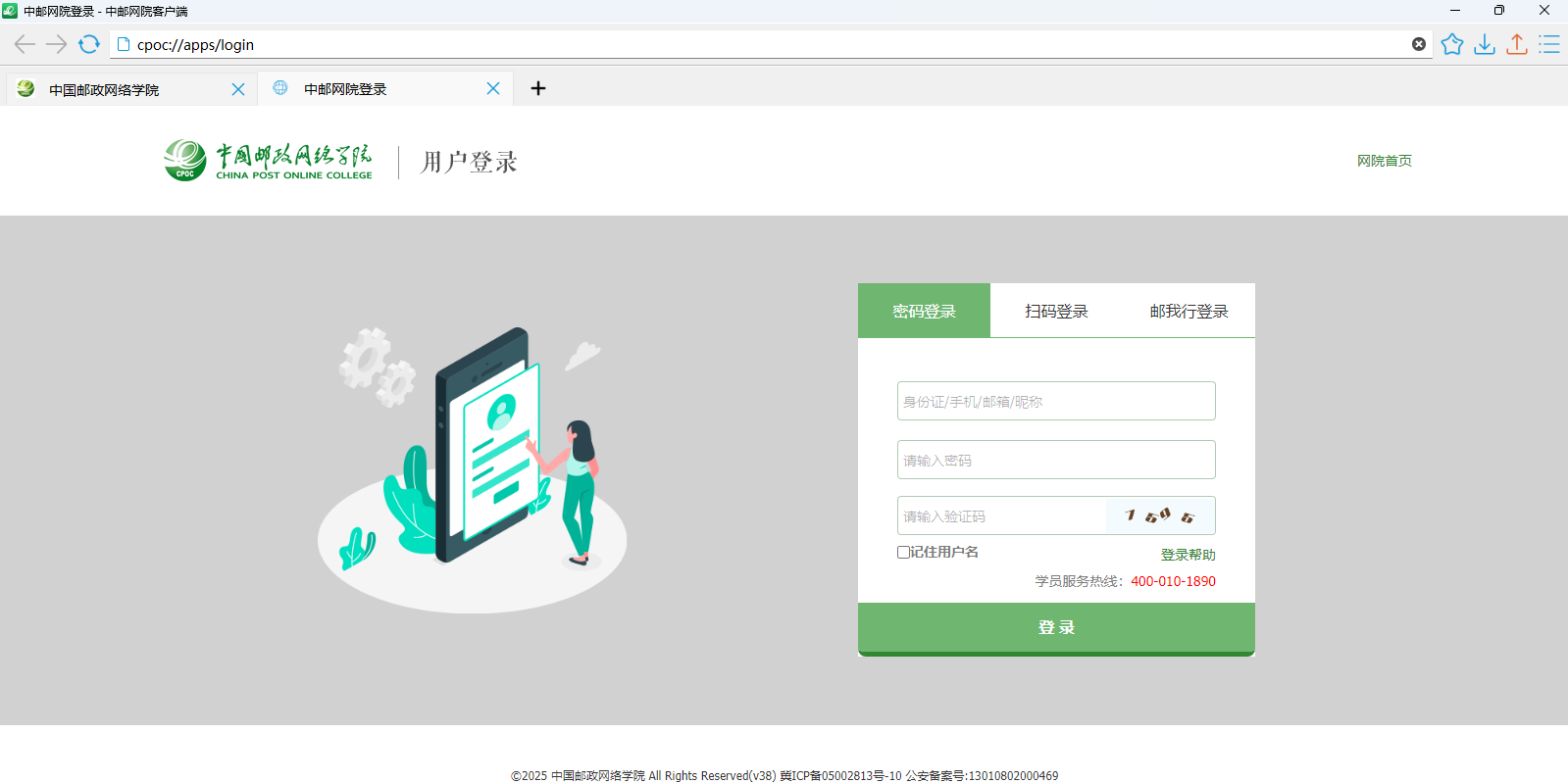Close the 中邮网院登录 tab
This screenshot has width=1568, height=784.
(x=493, y=88)
